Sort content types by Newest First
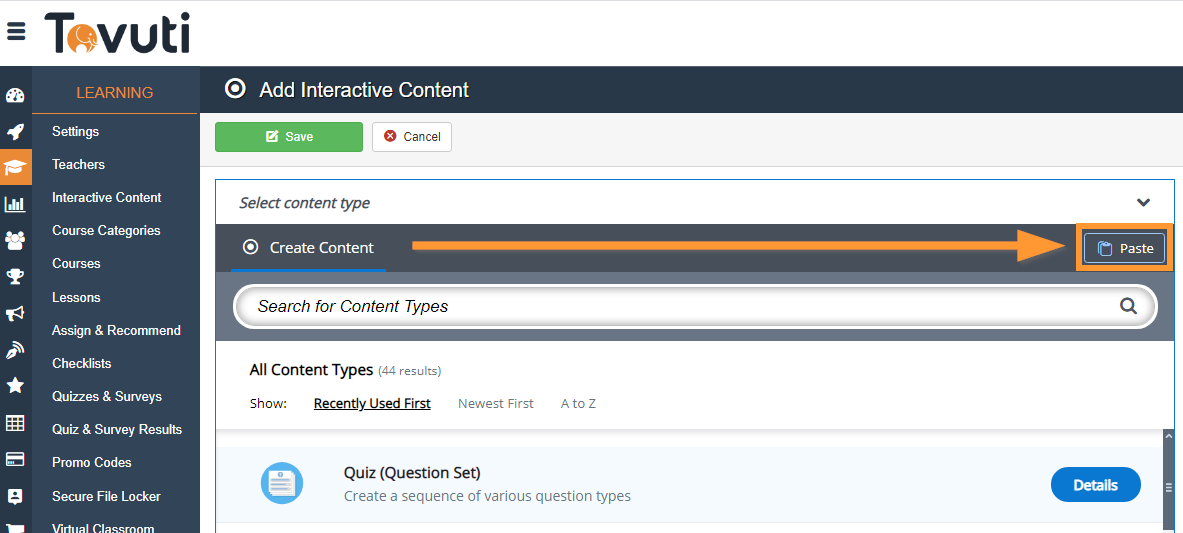Viewport: 1183px width, 533px height. point(496,404)
